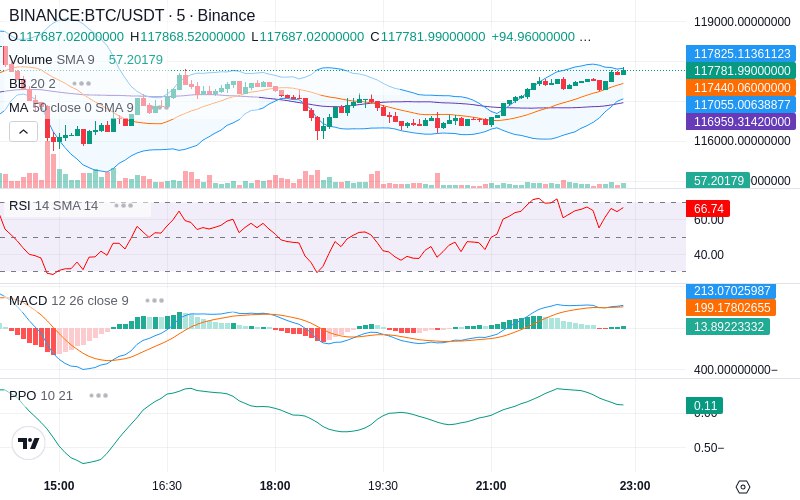
Task: Click the 119000.00000000 price axis label
Action: click(x=742, y=22)
